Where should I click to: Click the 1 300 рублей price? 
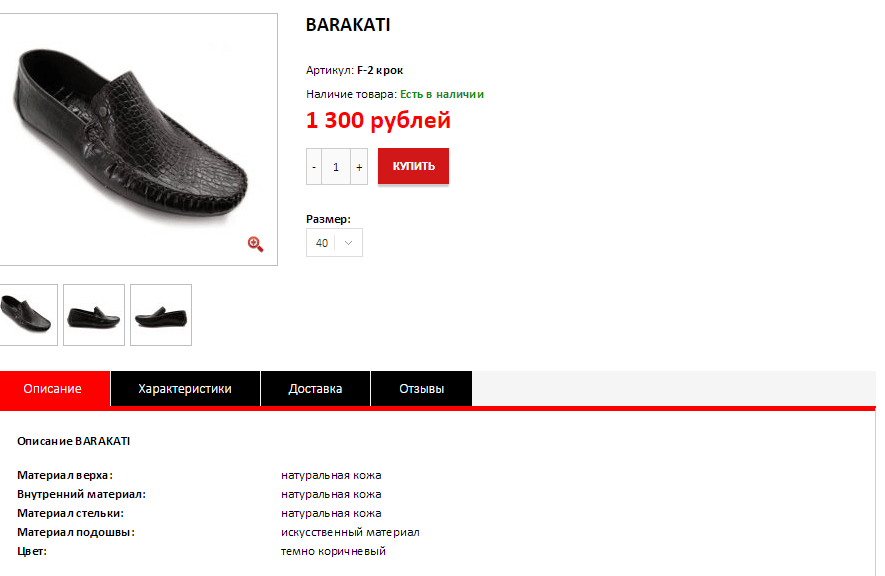pos(378,120)
